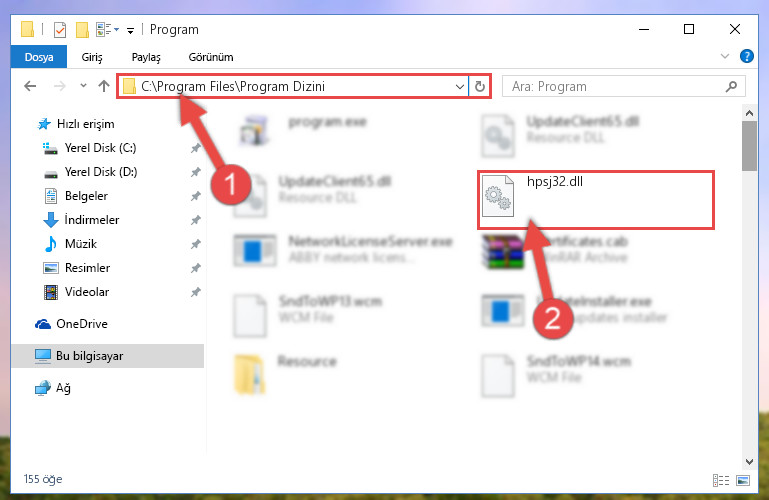Select the hpsj32.dll file
This screenshot has height=500, width=769.
pyautogui.click(x=595, y=198)
